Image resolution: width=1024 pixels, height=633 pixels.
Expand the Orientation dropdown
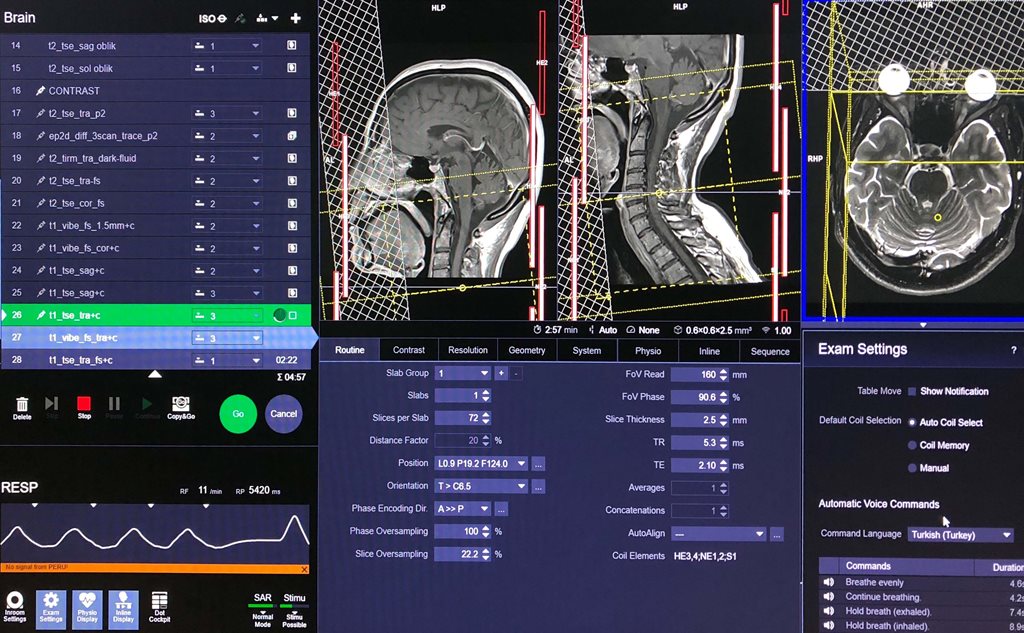(480, 487)
